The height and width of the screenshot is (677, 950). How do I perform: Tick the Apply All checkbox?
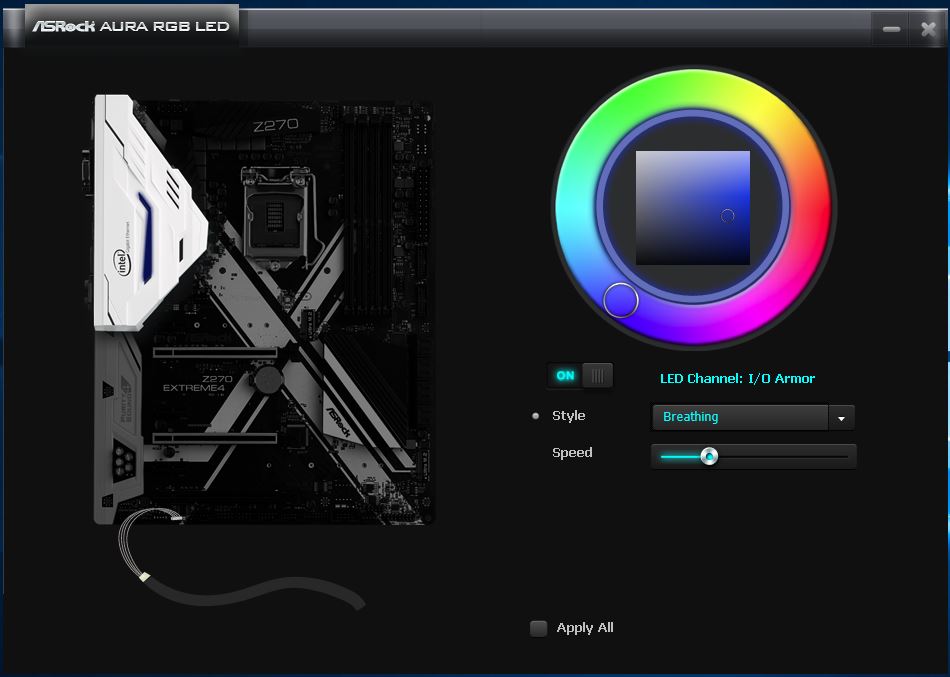(x=538, y=628)
